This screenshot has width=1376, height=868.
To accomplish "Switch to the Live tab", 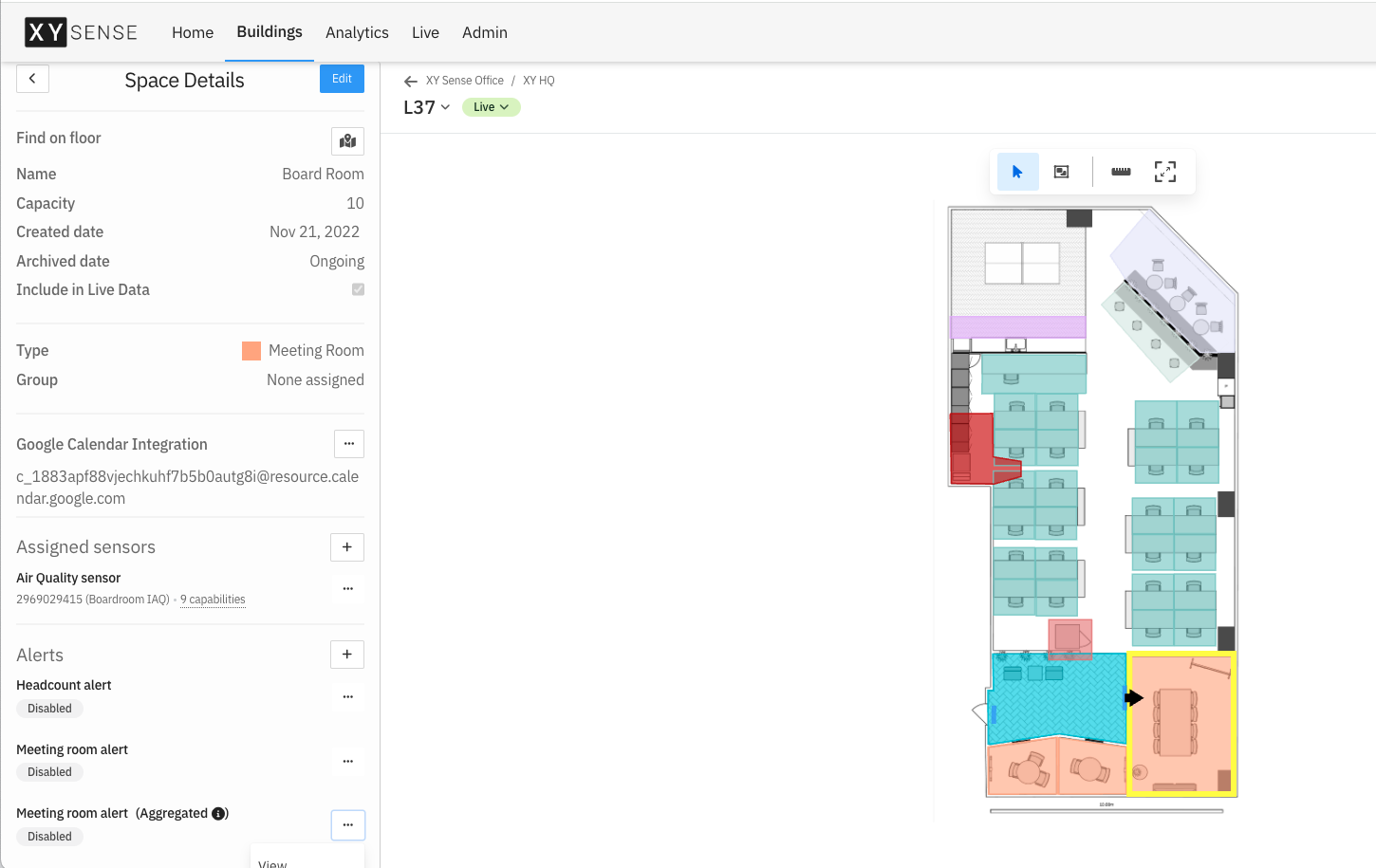I will pos(425,32).
